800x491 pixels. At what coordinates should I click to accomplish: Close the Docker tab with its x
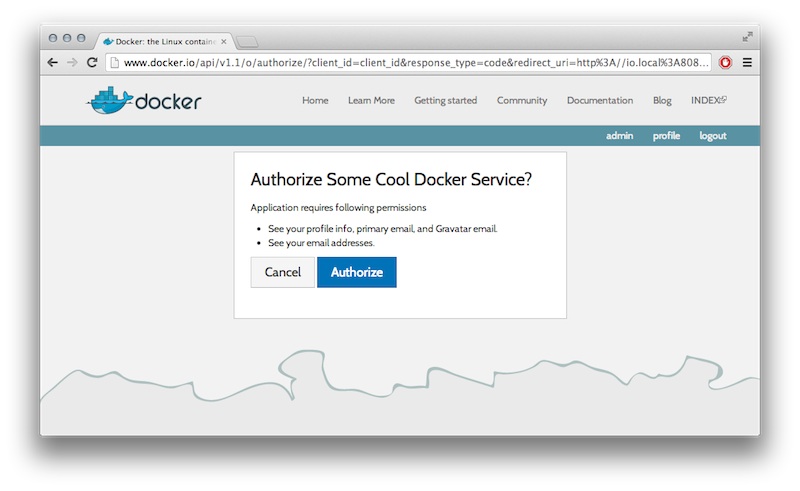(x=223, y=41)
